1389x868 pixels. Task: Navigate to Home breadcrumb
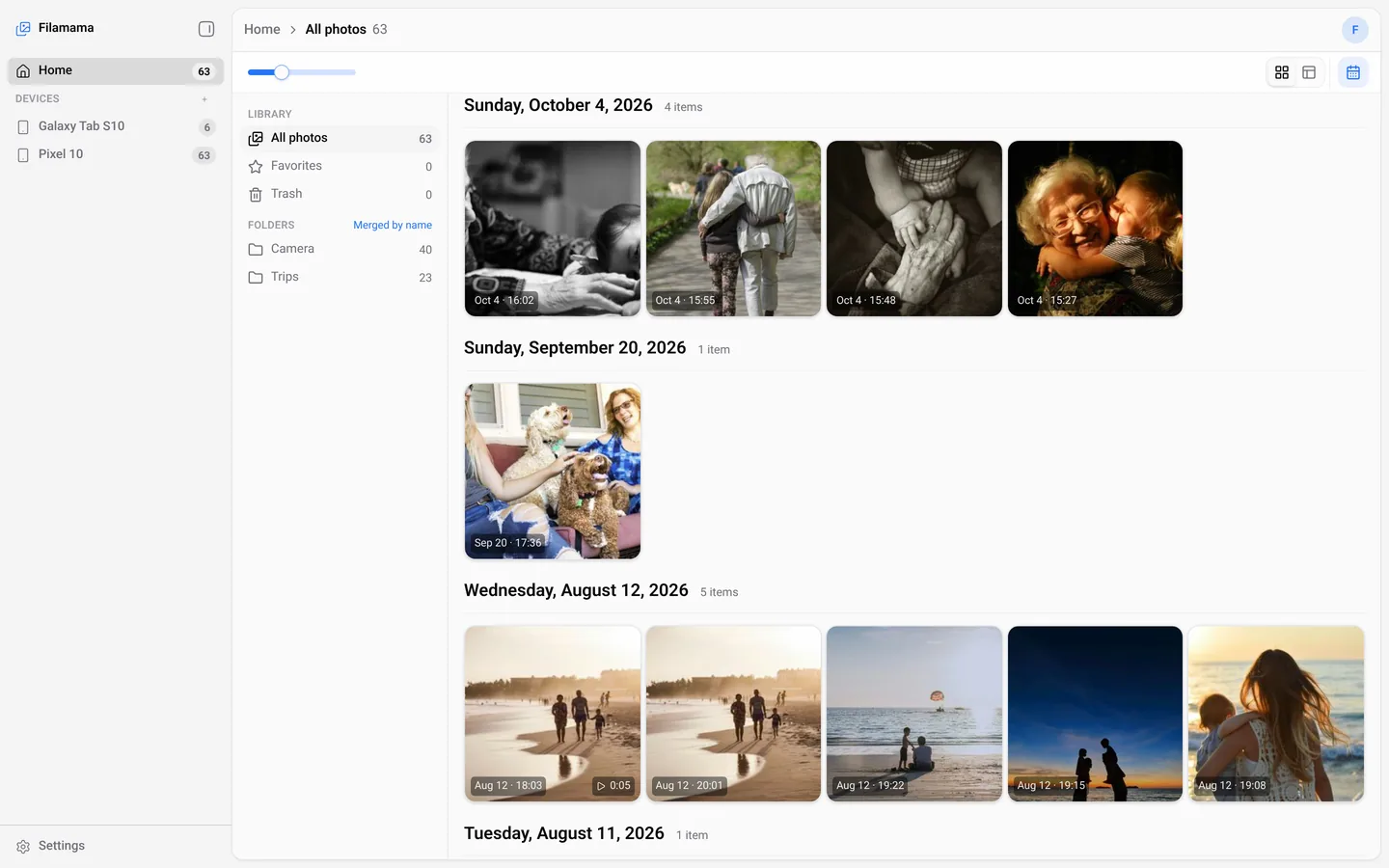(x=262, y=30)
